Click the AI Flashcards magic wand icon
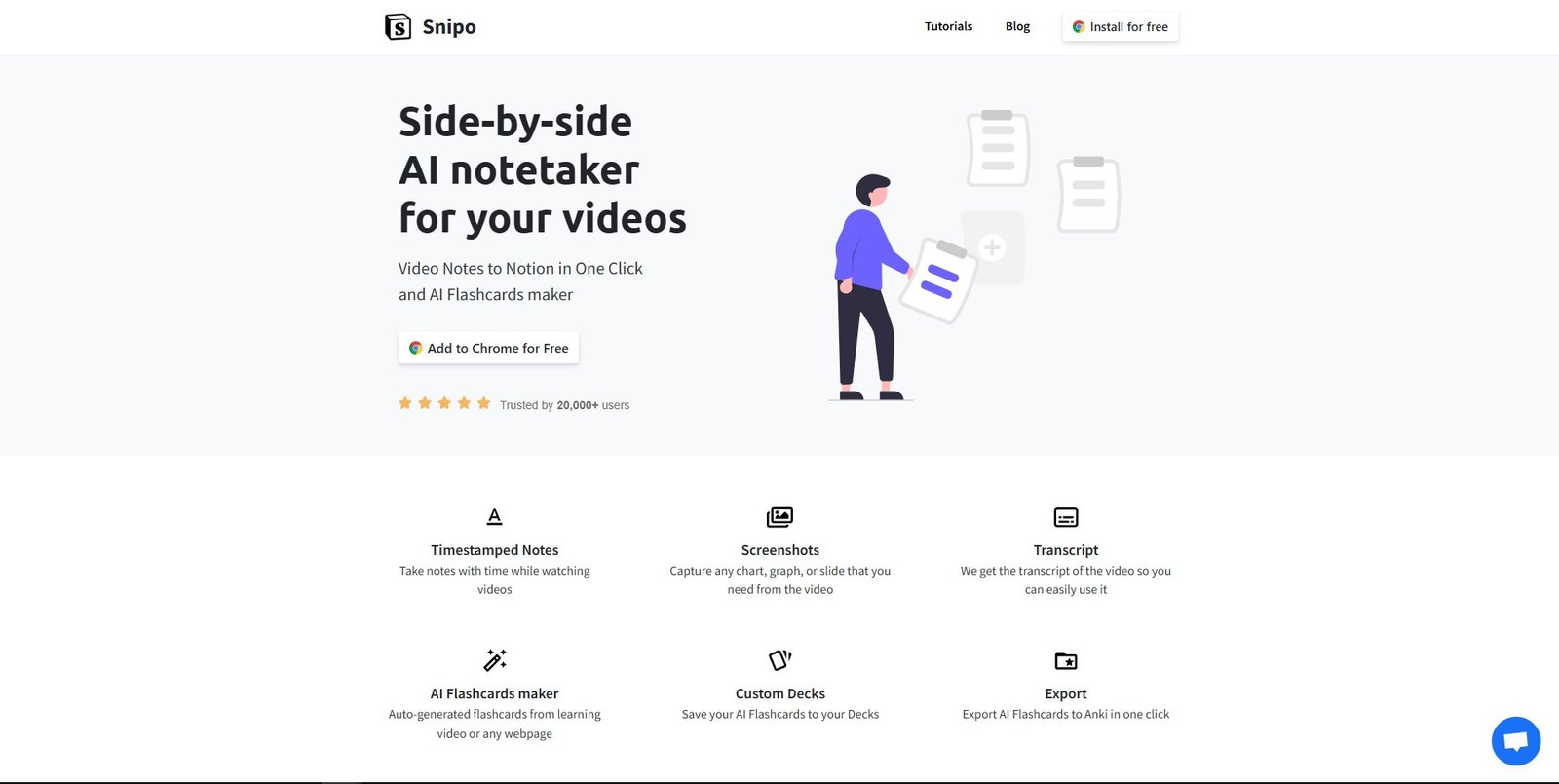 pyautogui.click(x=495, y=660)
